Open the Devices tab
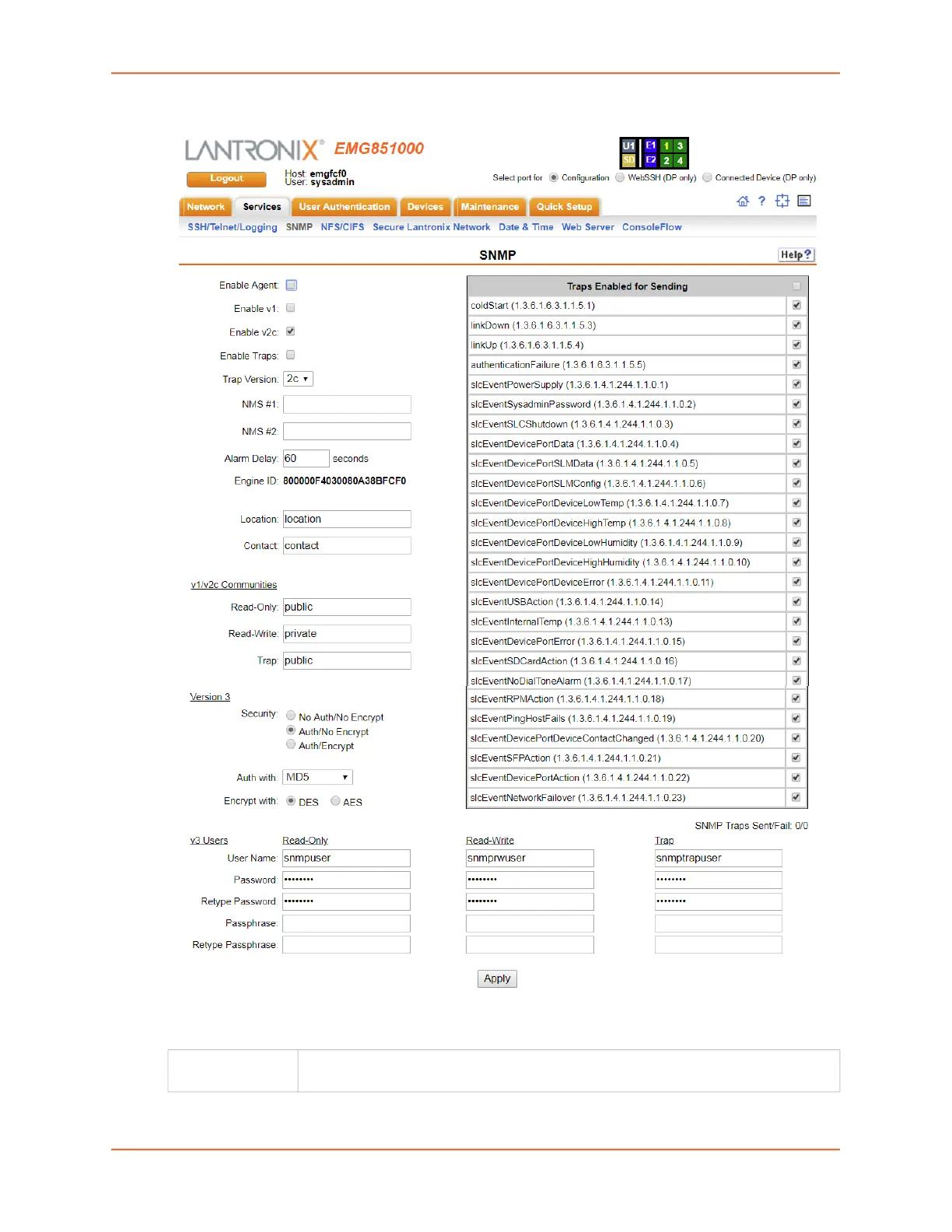 [x=425, y=207]
